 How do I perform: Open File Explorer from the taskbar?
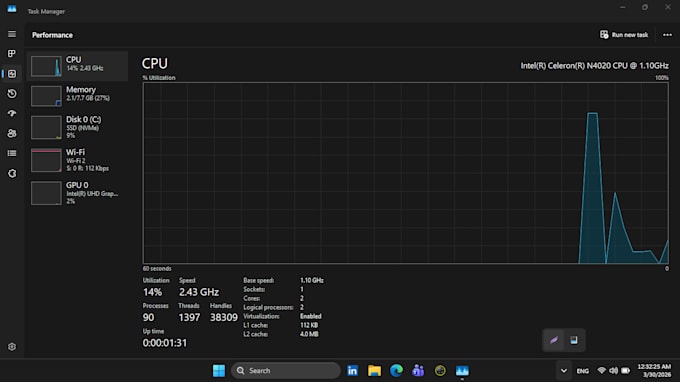pos(374,371)
